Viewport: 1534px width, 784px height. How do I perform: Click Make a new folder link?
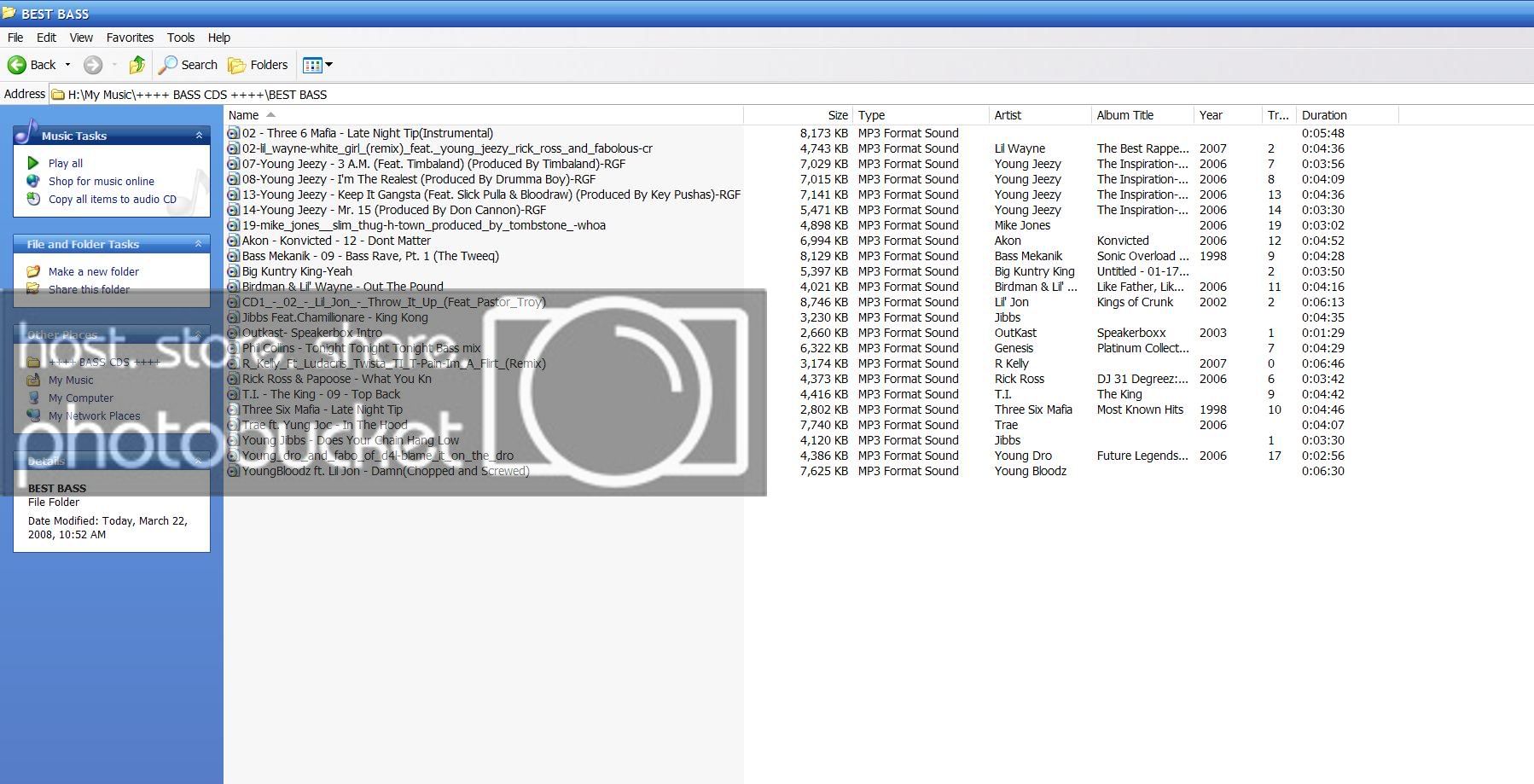[x=94, y=271]
